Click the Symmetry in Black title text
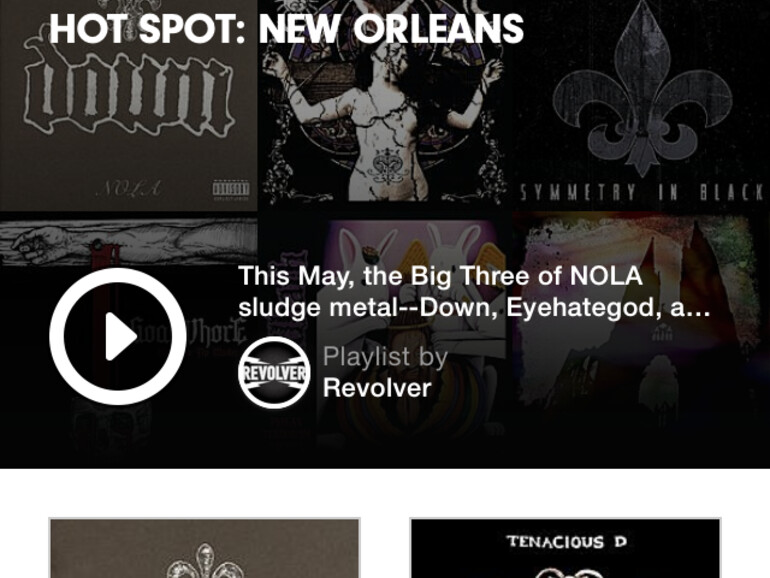This screenshot has height=578, width=770. [x=641, y=193]
